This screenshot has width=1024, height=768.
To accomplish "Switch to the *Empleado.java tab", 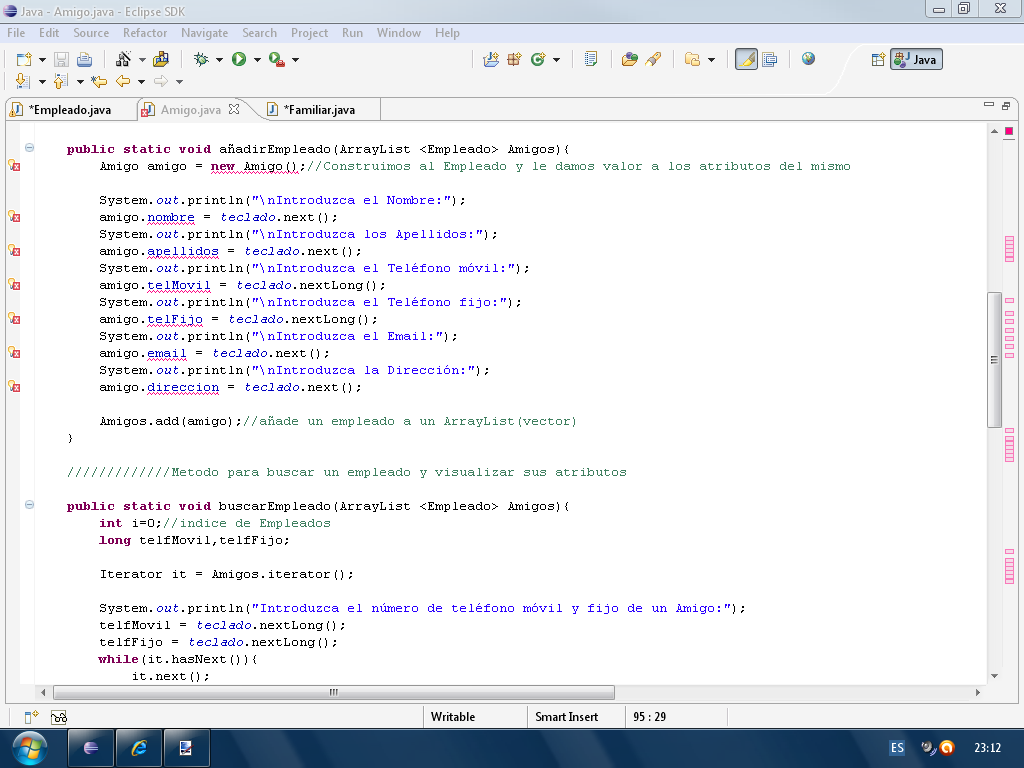I will pos(70,110).
